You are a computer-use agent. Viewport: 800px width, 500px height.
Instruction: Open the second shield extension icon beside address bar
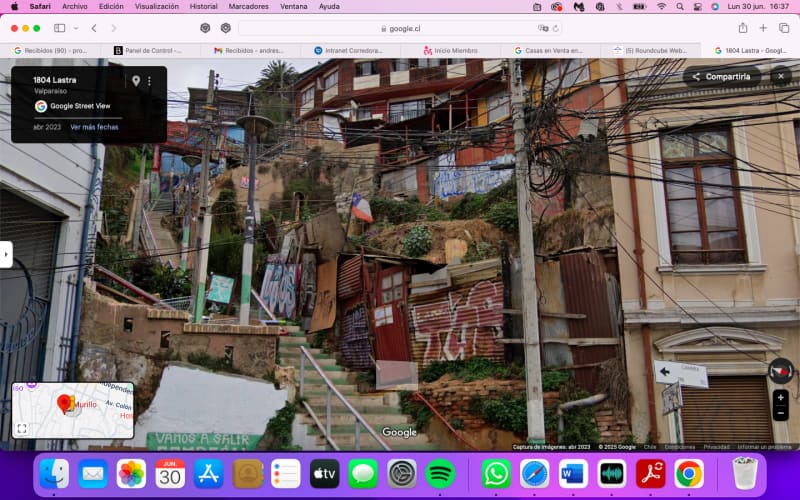click(x=226, y=28)
